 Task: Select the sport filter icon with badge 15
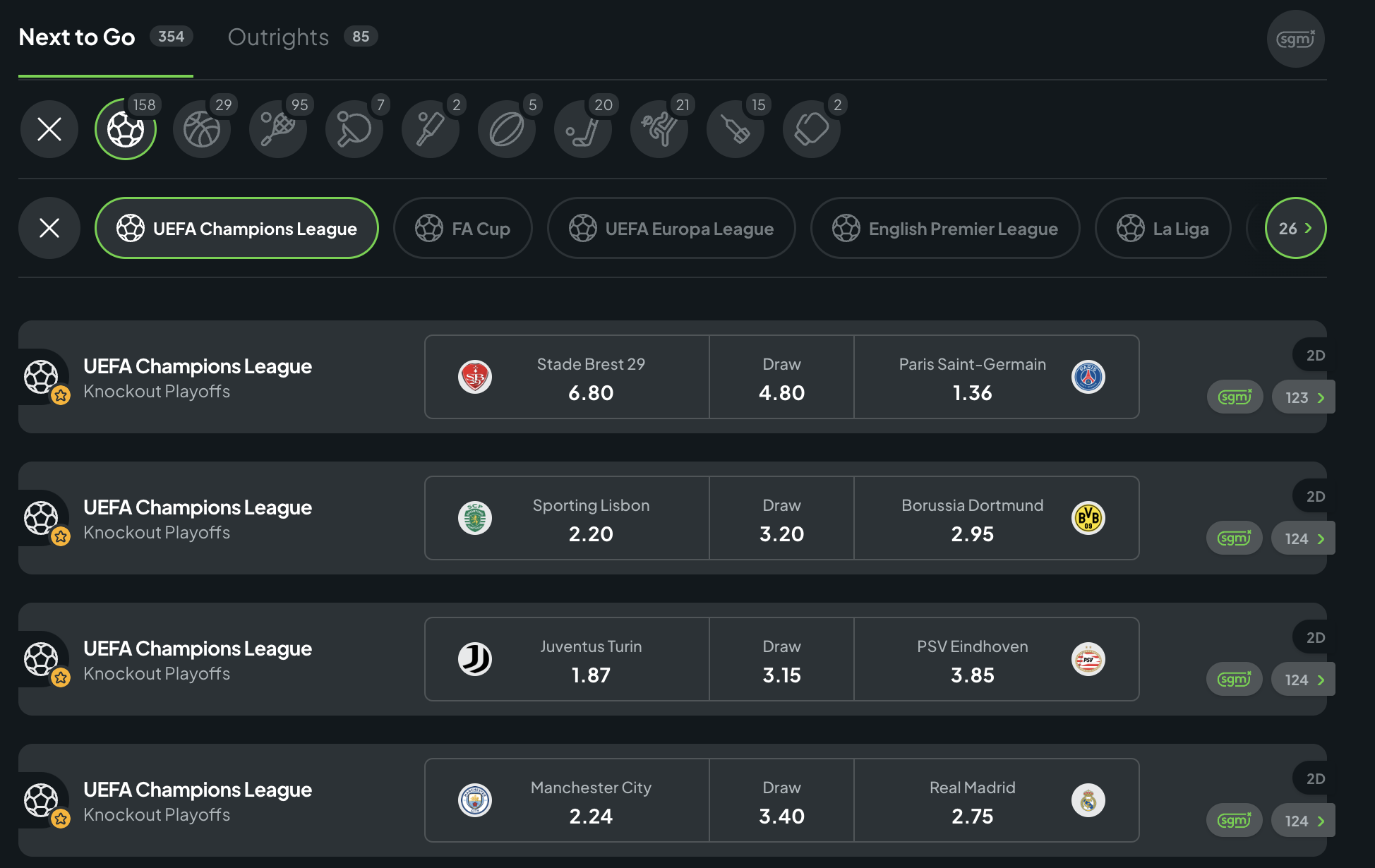[x=735, y=129]
